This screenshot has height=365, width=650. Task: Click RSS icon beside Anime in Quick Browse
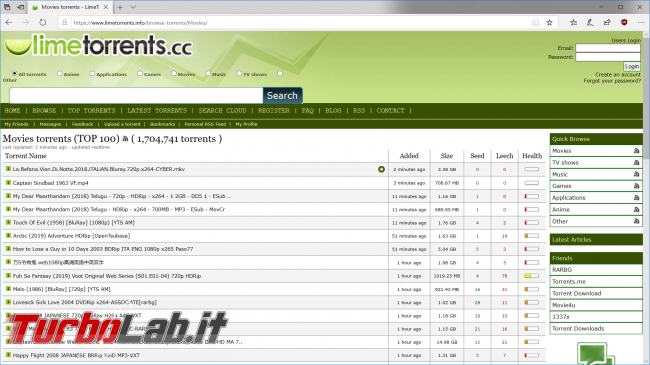tap(636, 209)
